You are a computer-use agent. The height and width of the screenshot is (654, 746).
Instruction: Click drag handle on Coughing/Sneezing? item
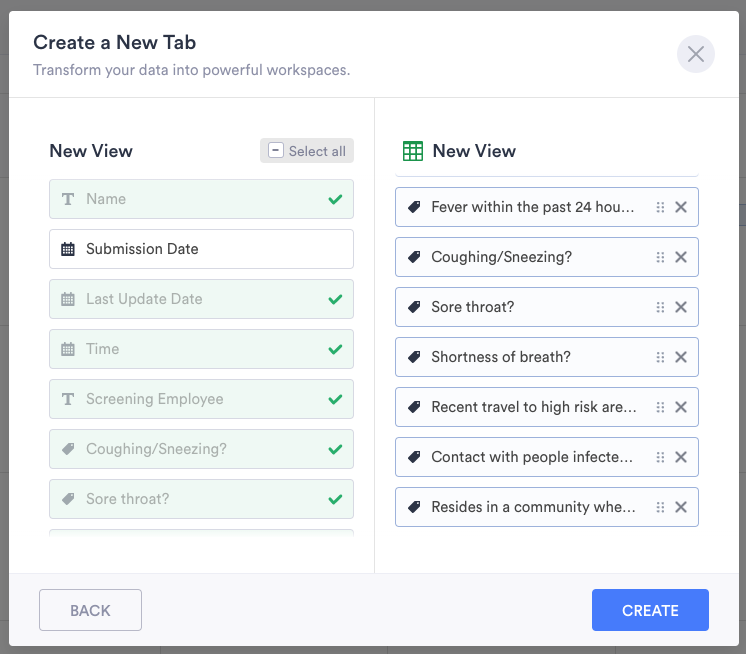coord(660,257)
